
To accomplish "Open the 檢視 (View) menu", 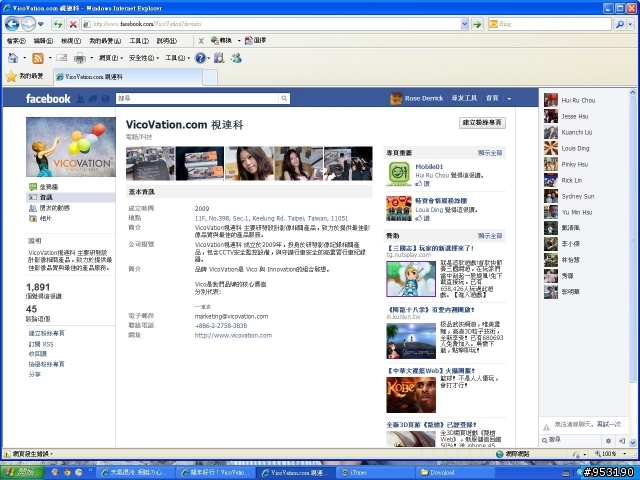I will tap(71, 41).
